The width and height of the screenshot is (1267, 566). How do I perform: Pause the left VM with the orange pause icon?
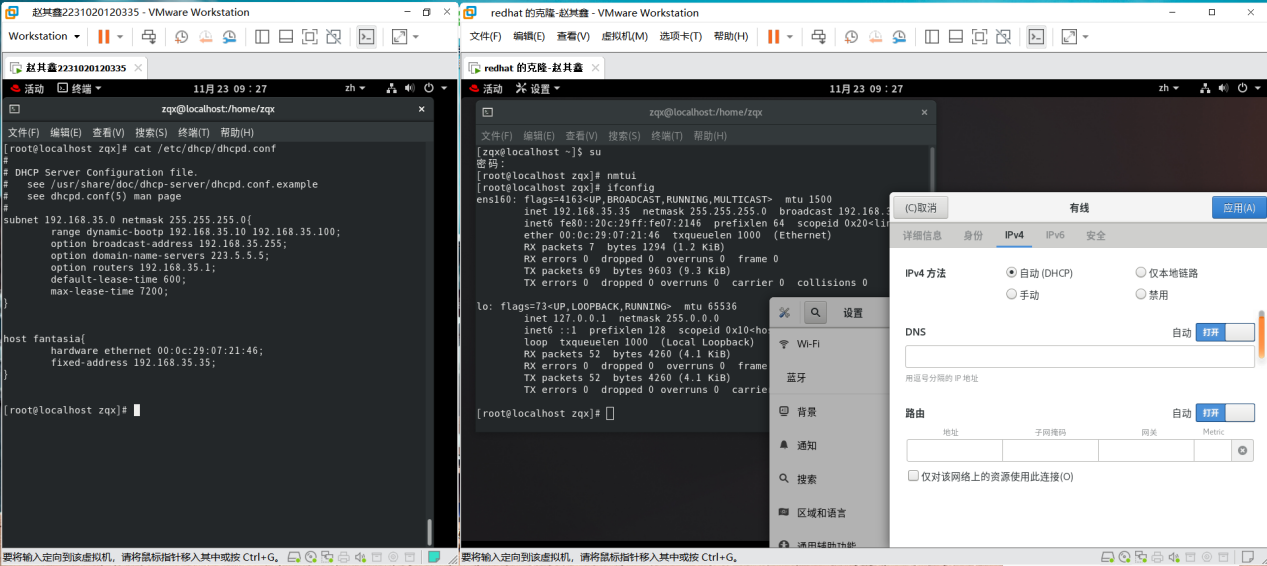(104, 36)
